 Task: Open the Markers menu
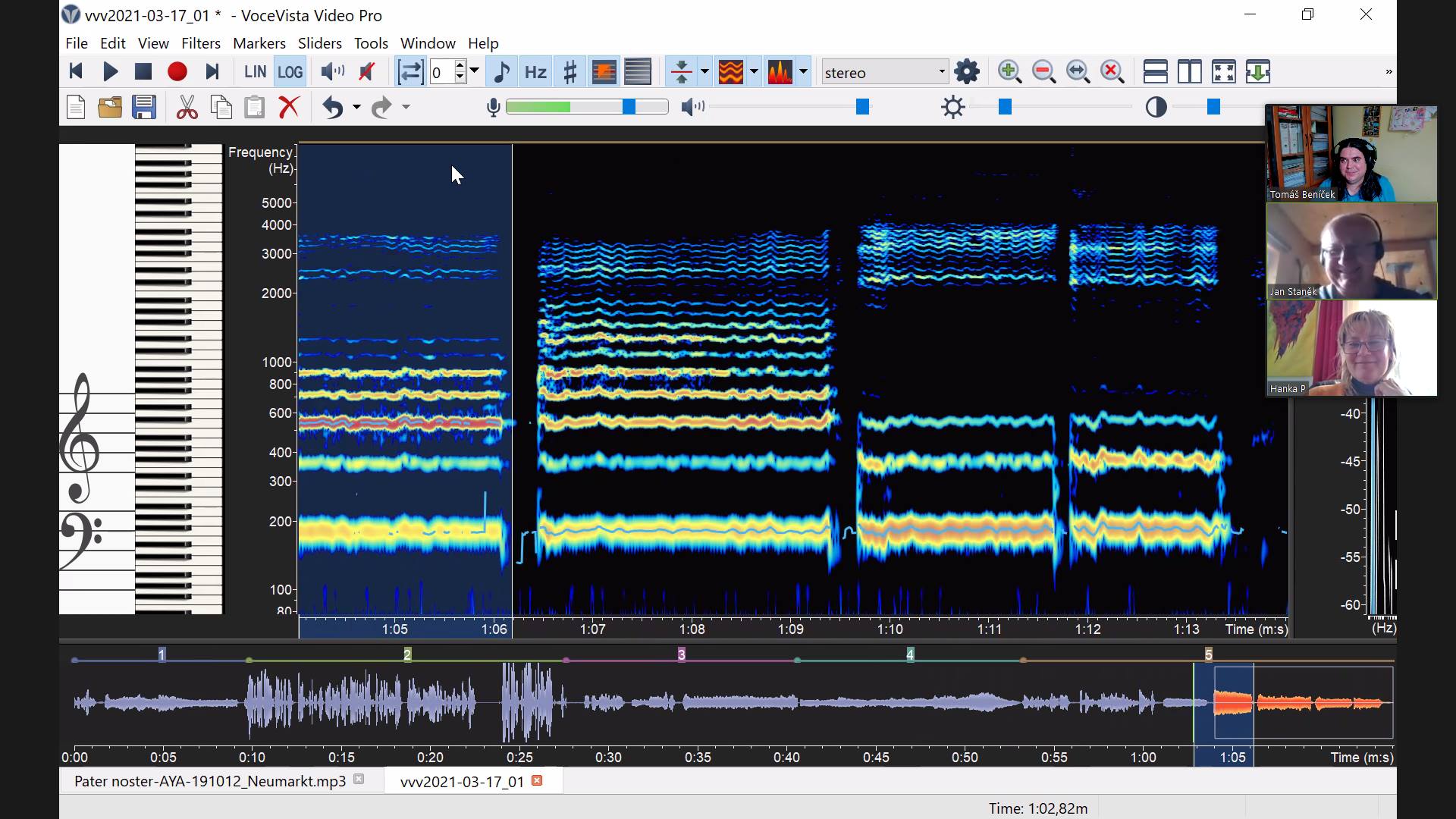coord(259,43)
